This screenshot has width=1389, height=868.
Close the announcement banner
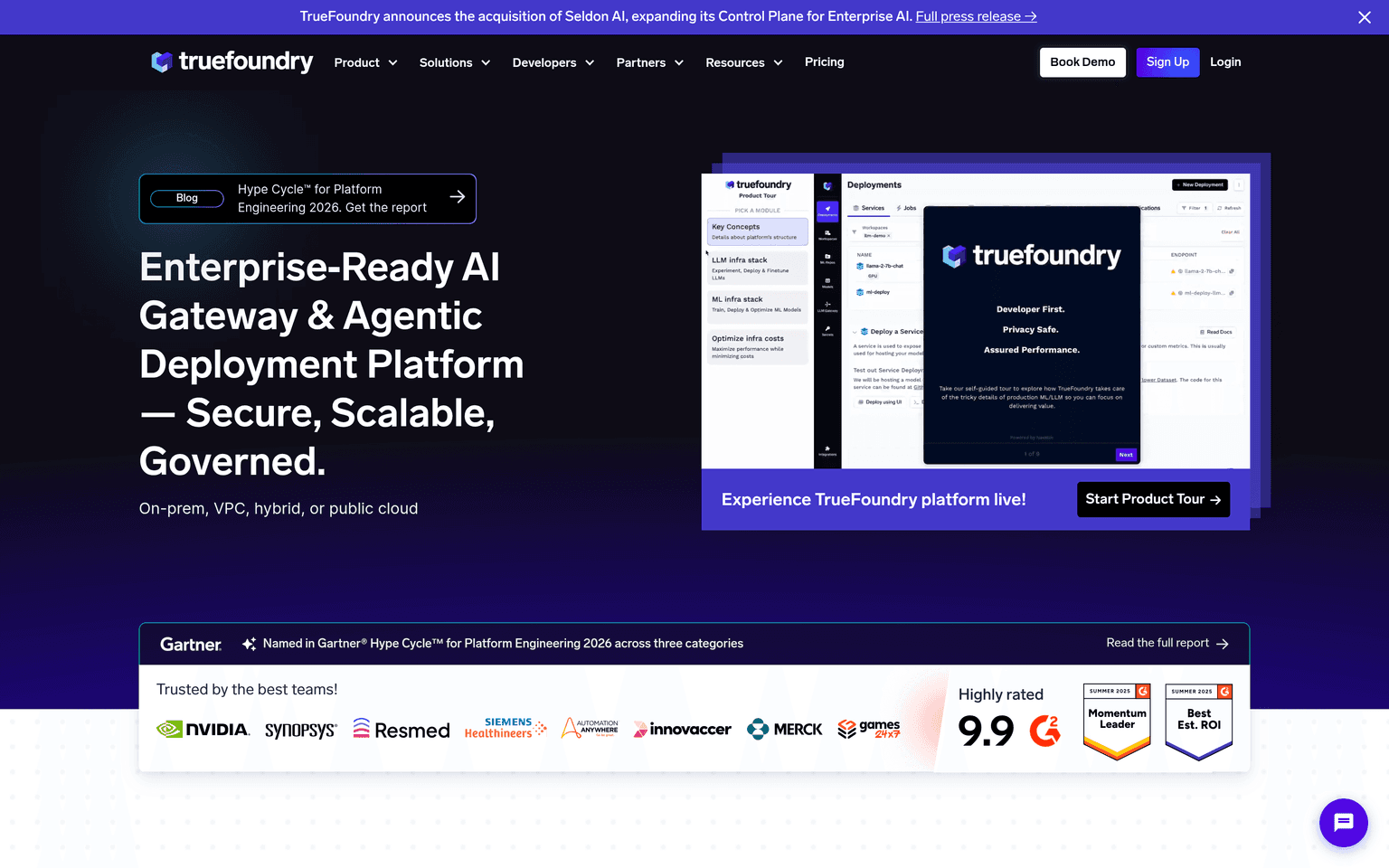(1365, 17)
